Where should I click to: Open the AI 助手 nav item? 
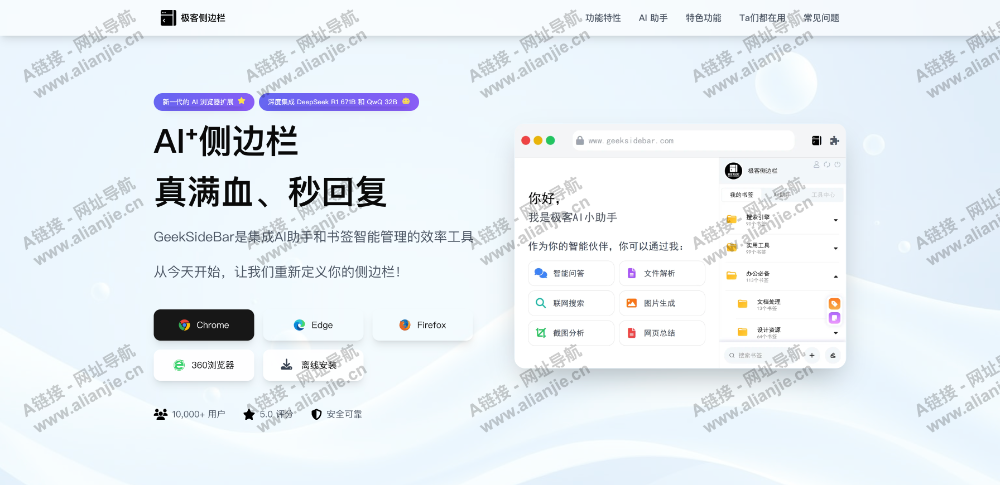[653, 18]
